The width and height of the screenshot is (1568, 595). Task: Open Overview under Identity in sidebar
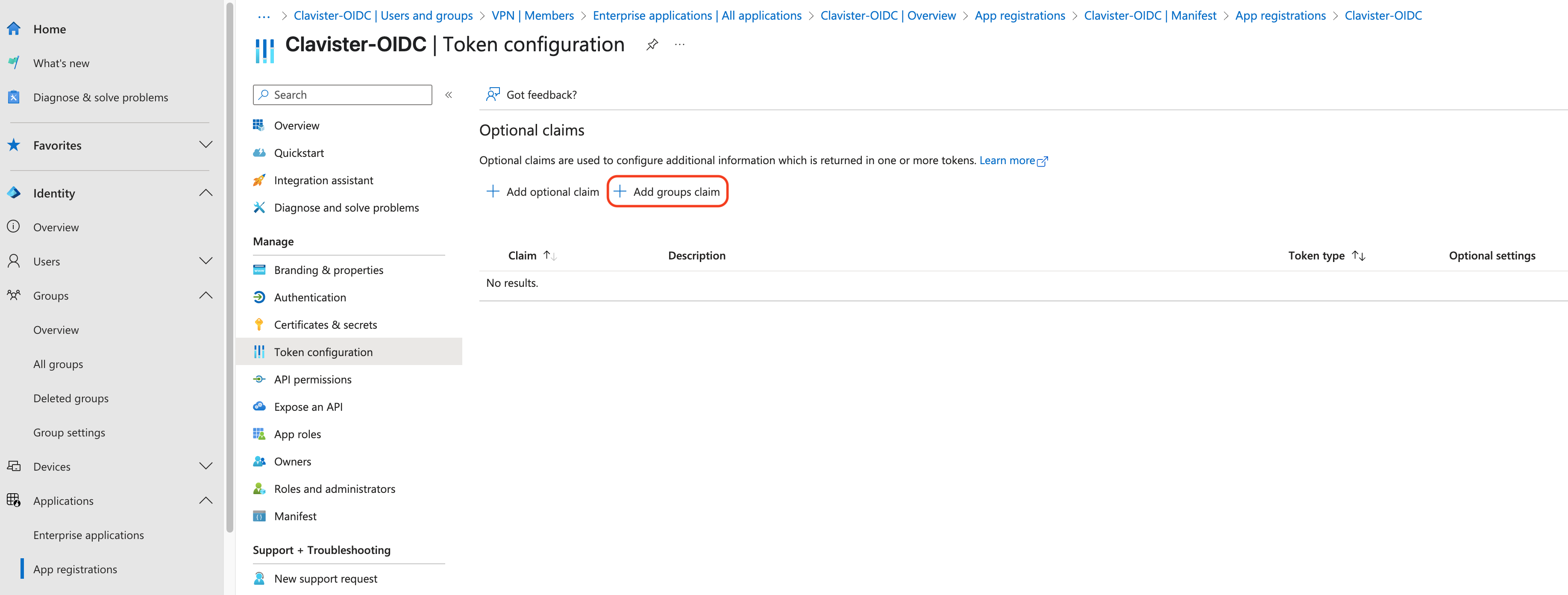(56, 227)
